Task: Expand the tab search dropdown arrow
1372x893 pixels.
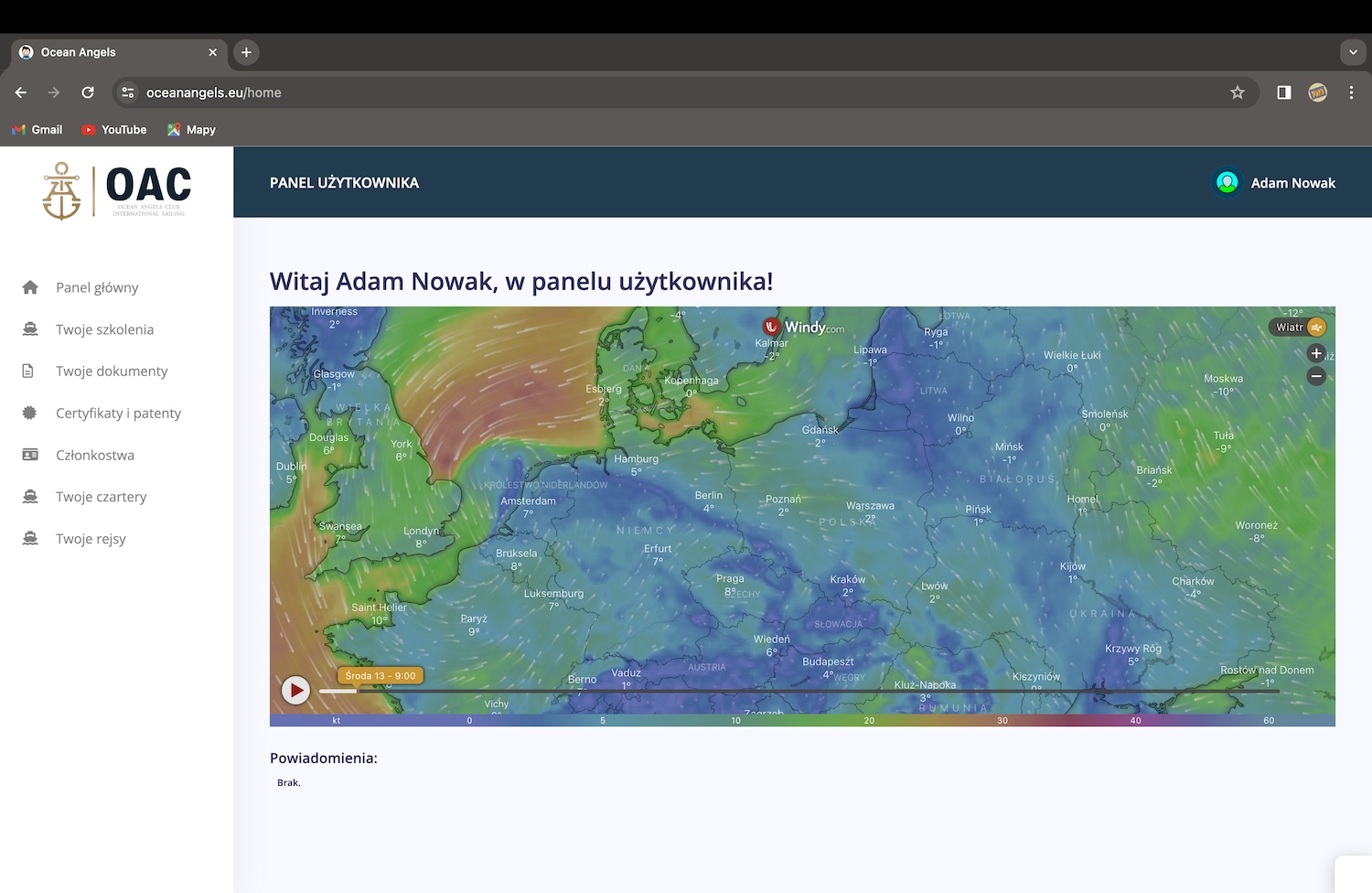Action: pos(1353,52)
